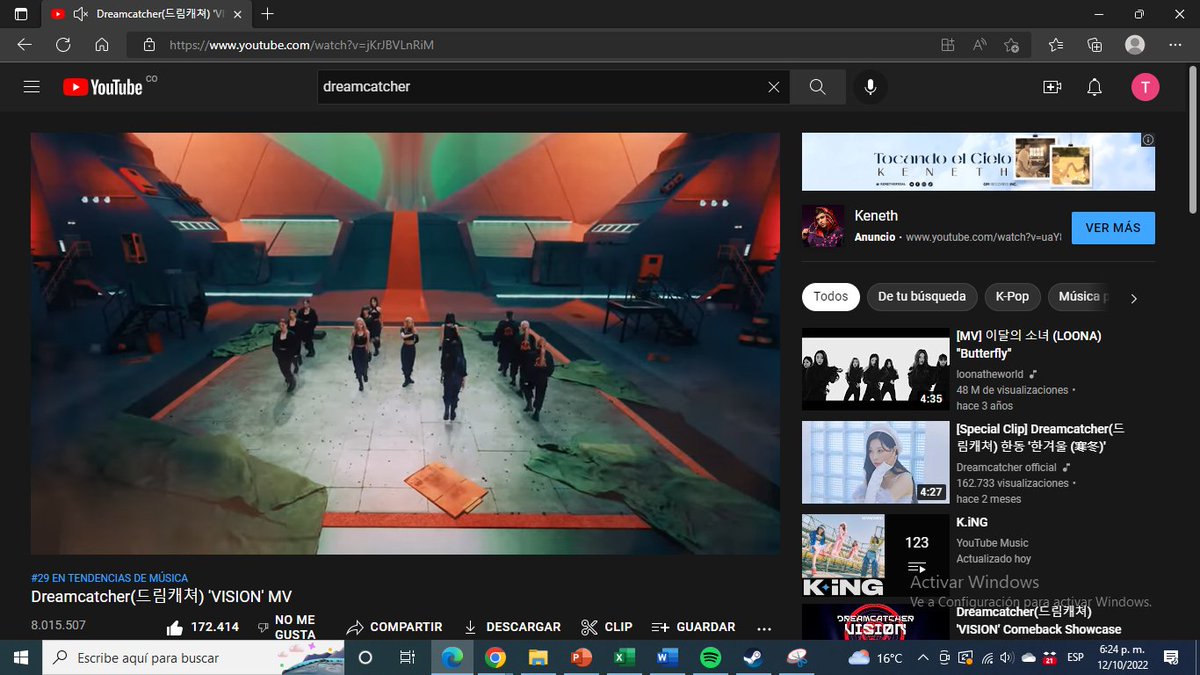Select the De tu búsqueda chip
Viewport: 1200px width, 675px height.
922,296
